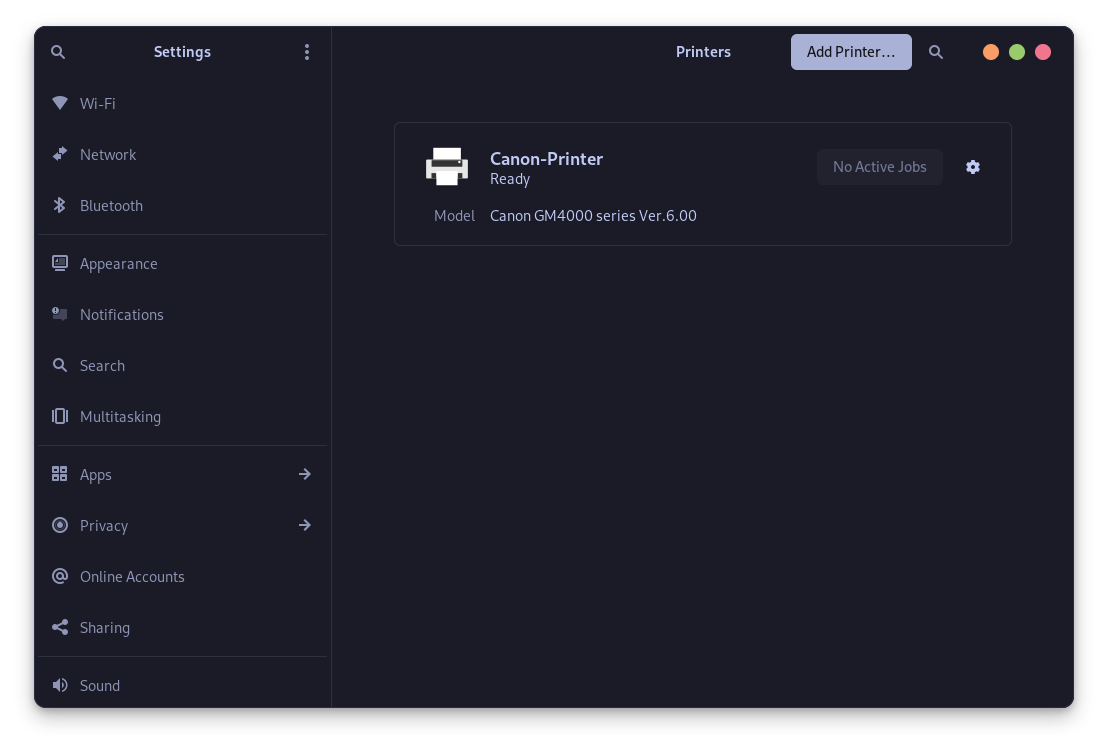Viewport: 1108px width, 750px height.
Task: Open the sidebar search icon
Action: (58, 51)
